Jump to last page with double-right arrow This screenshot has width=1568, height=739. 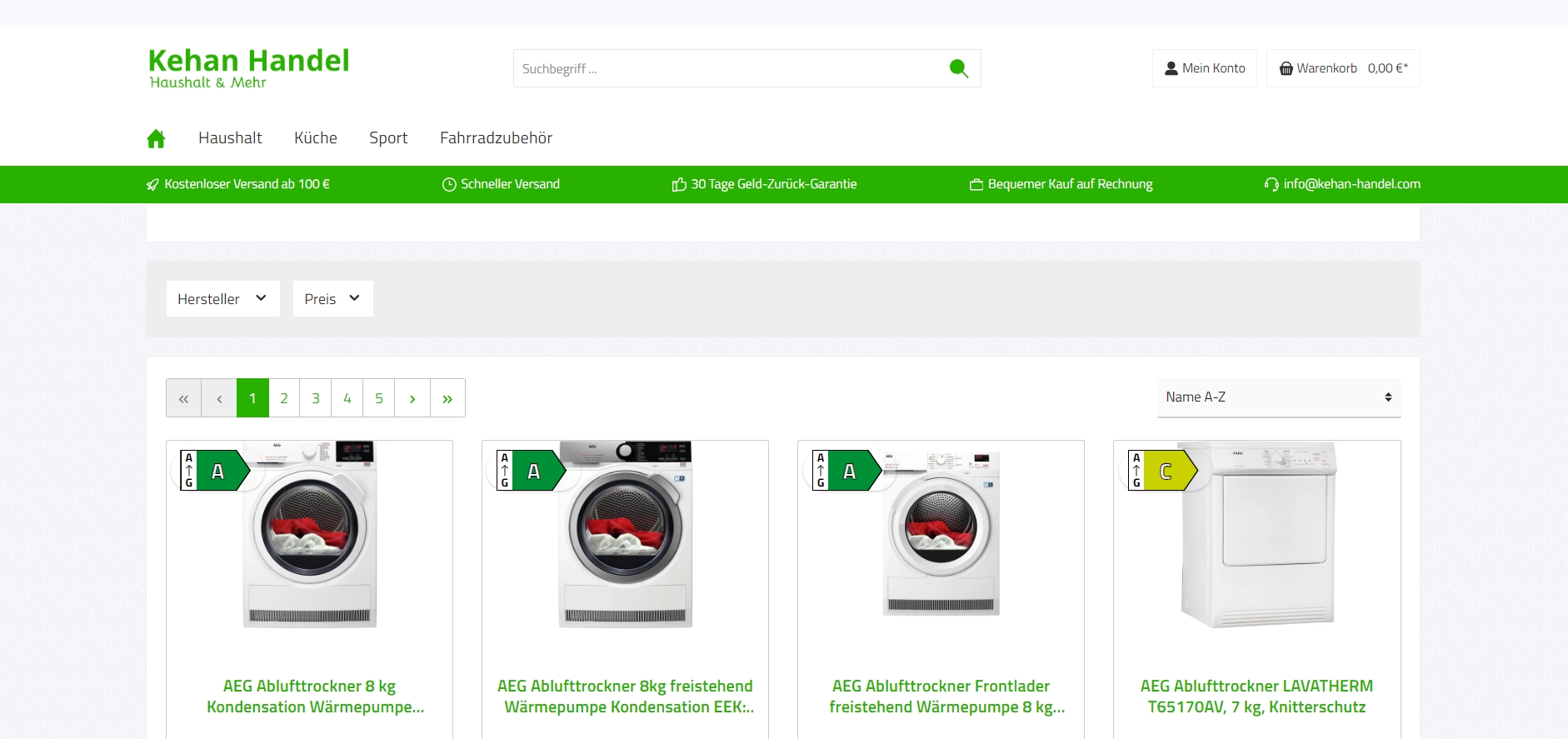[447, 398]
